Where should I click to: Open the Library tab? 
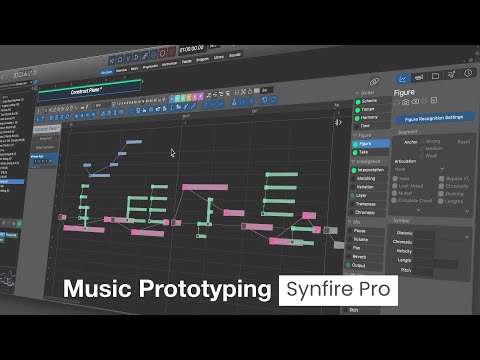click(x=219, y=57)
